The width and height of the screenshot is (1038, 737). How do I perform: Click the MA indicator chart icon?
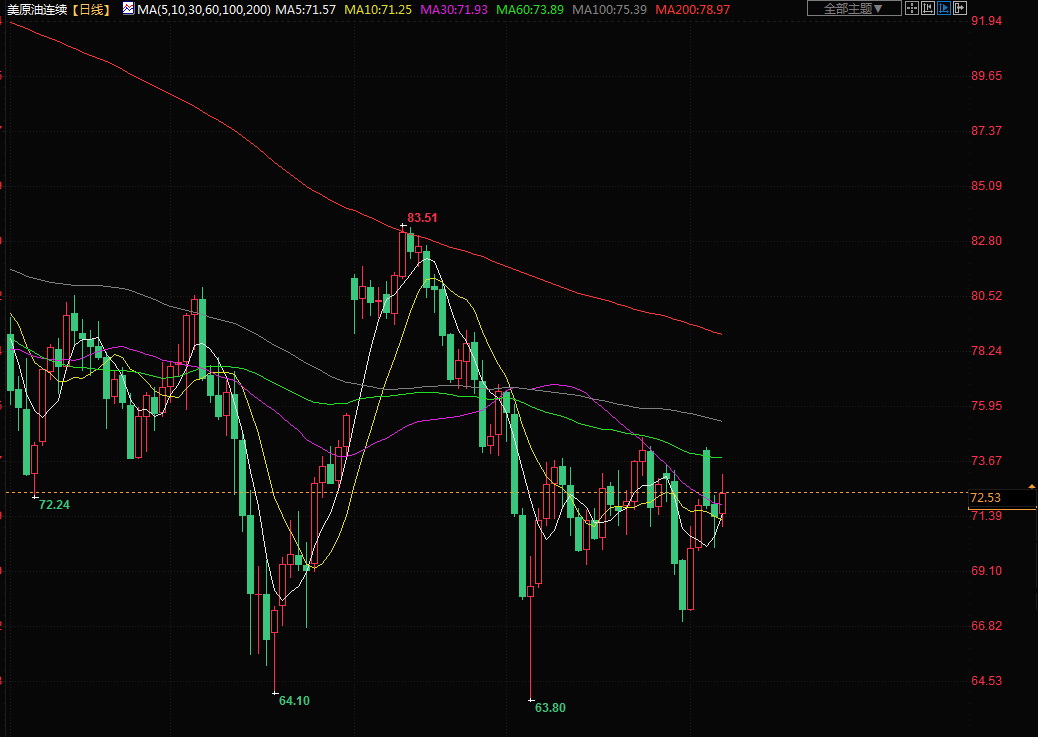128,9
